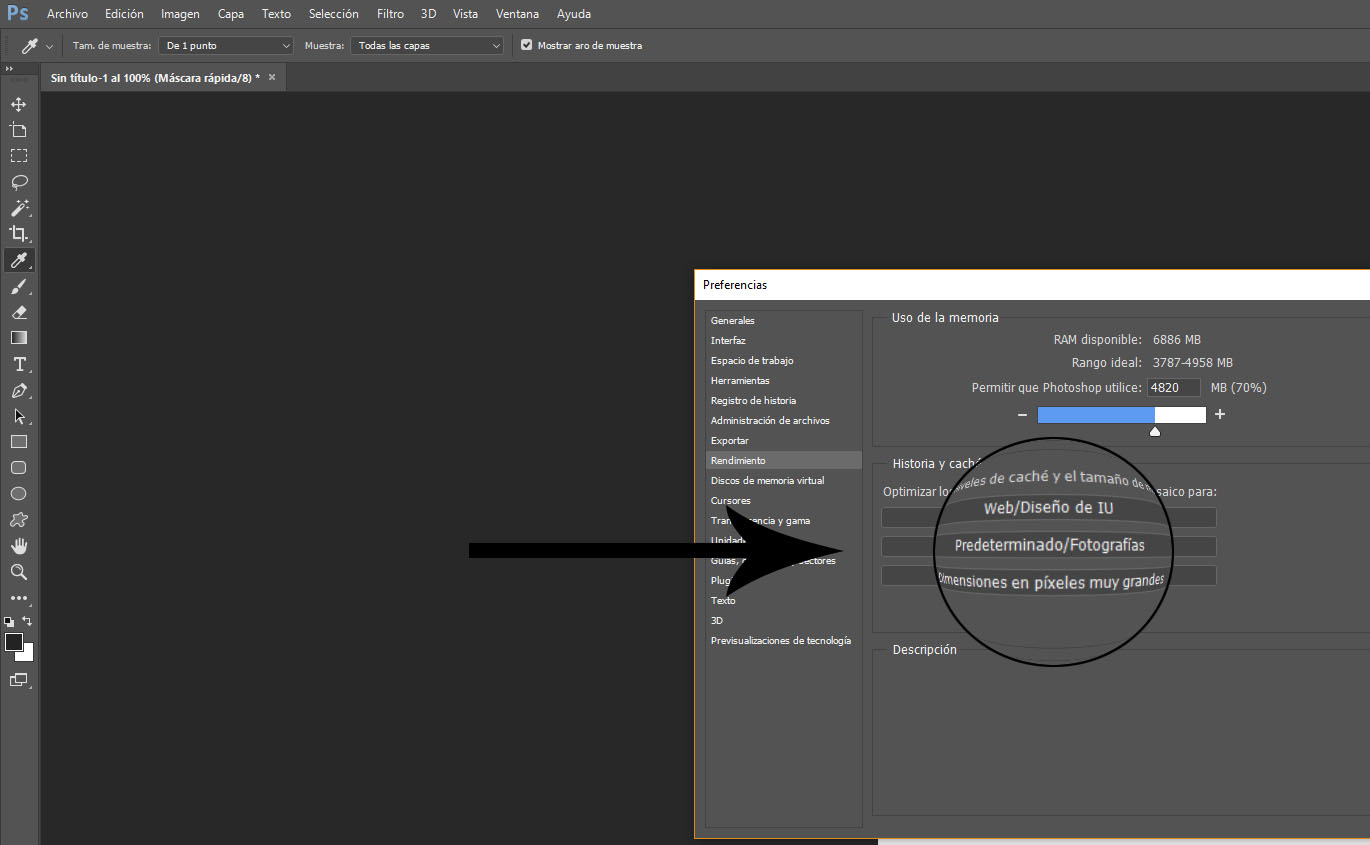Toggle Mostrar aro de muestra checkbox
Screen dimensions: 1370x845
pyautogui.click(x=527, y=45)
